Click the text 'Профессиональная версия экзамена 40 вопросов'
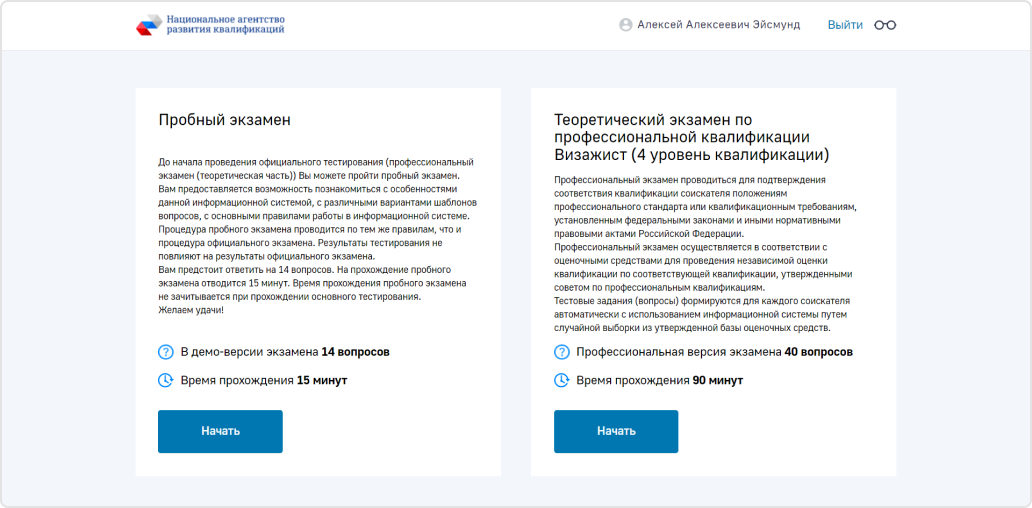1032x508 pixels. tap(715, 352)
